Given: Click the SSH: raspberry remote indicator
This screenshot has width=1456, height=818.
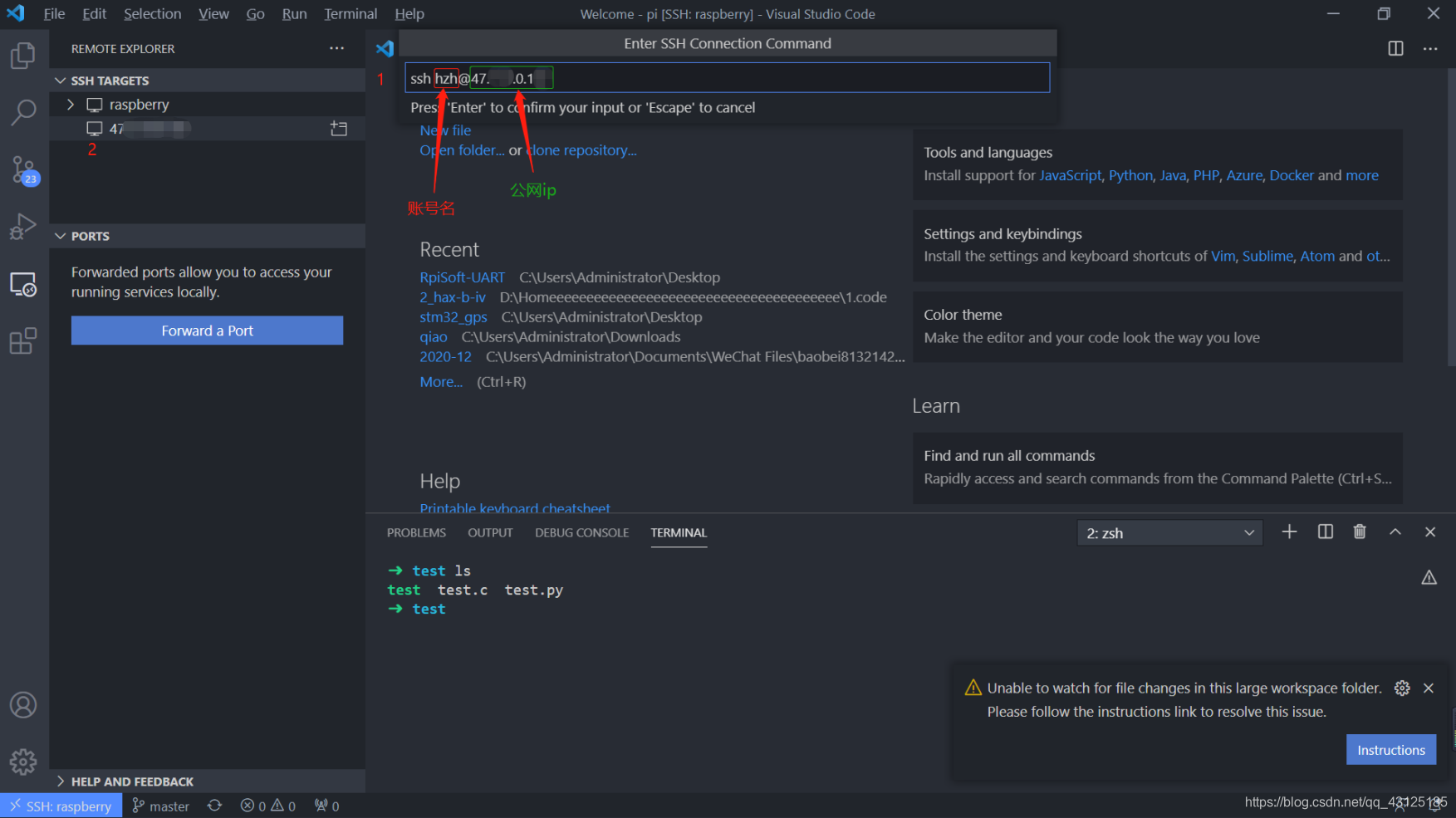Looking at the screenshot, I should [x=61, y=806].
